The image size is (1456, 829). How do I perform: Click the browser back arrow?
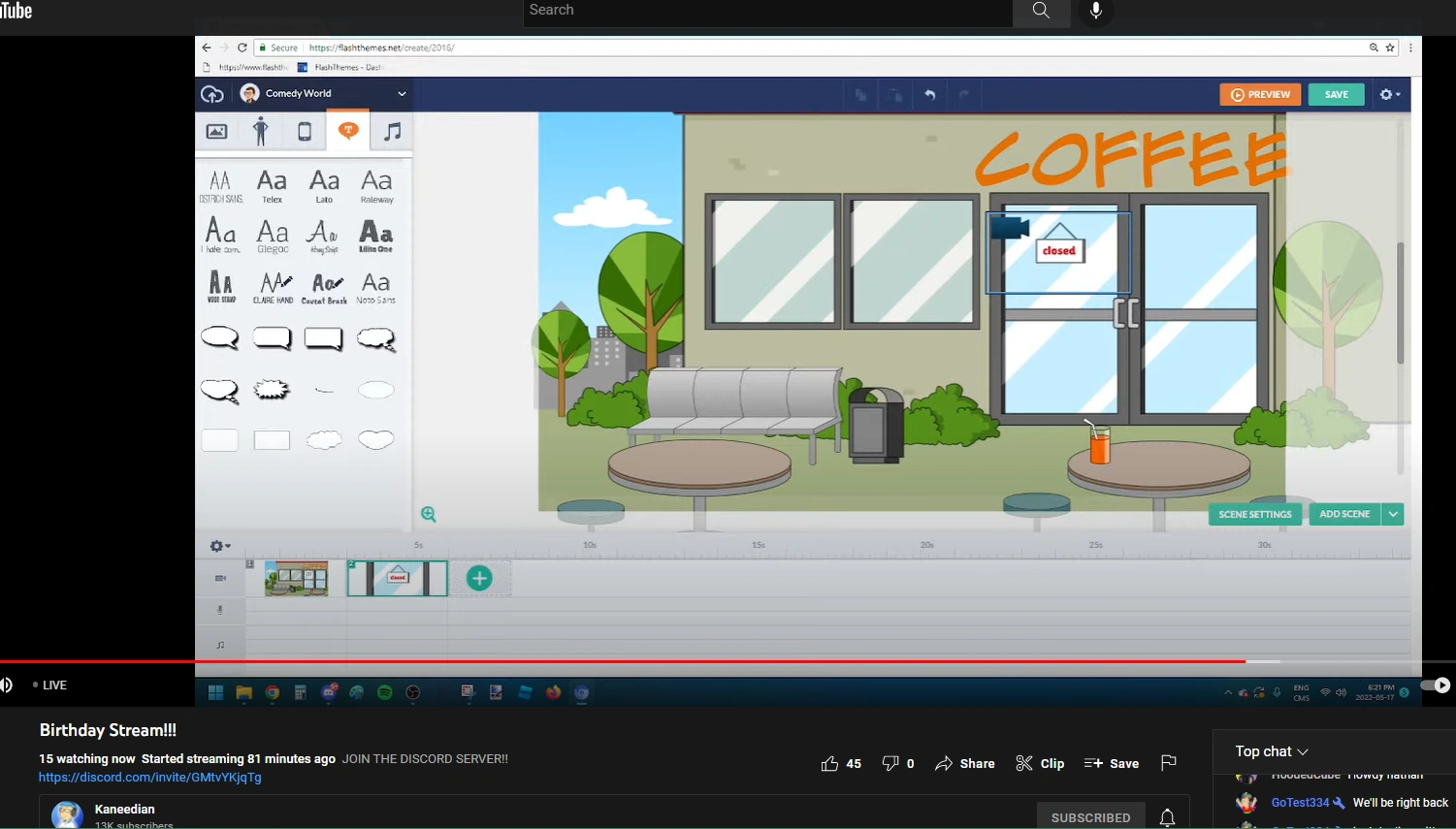click(207, 48)
